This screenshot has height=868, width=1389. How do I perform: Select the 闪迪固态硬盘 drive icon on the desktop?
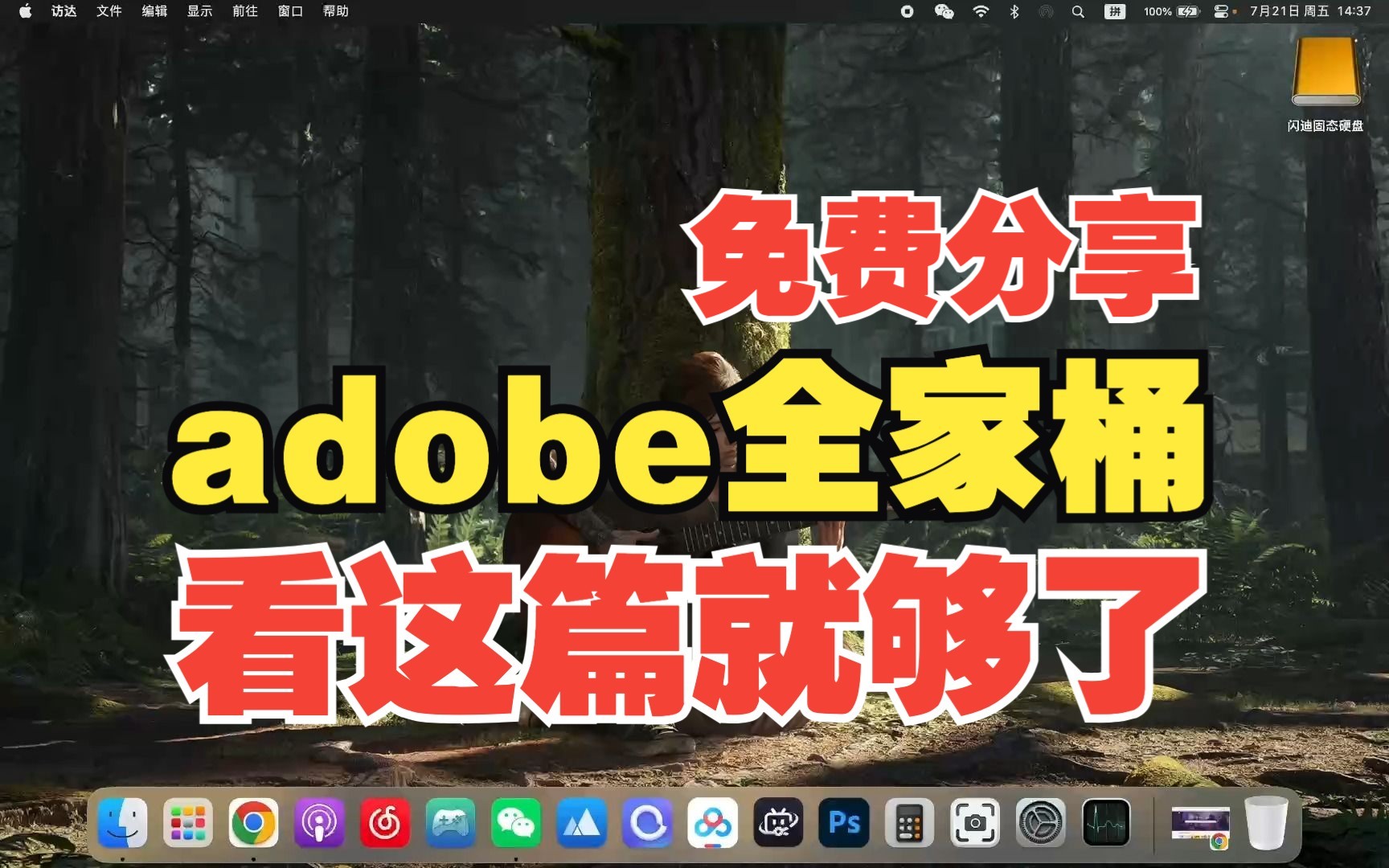click(1325, 74)
